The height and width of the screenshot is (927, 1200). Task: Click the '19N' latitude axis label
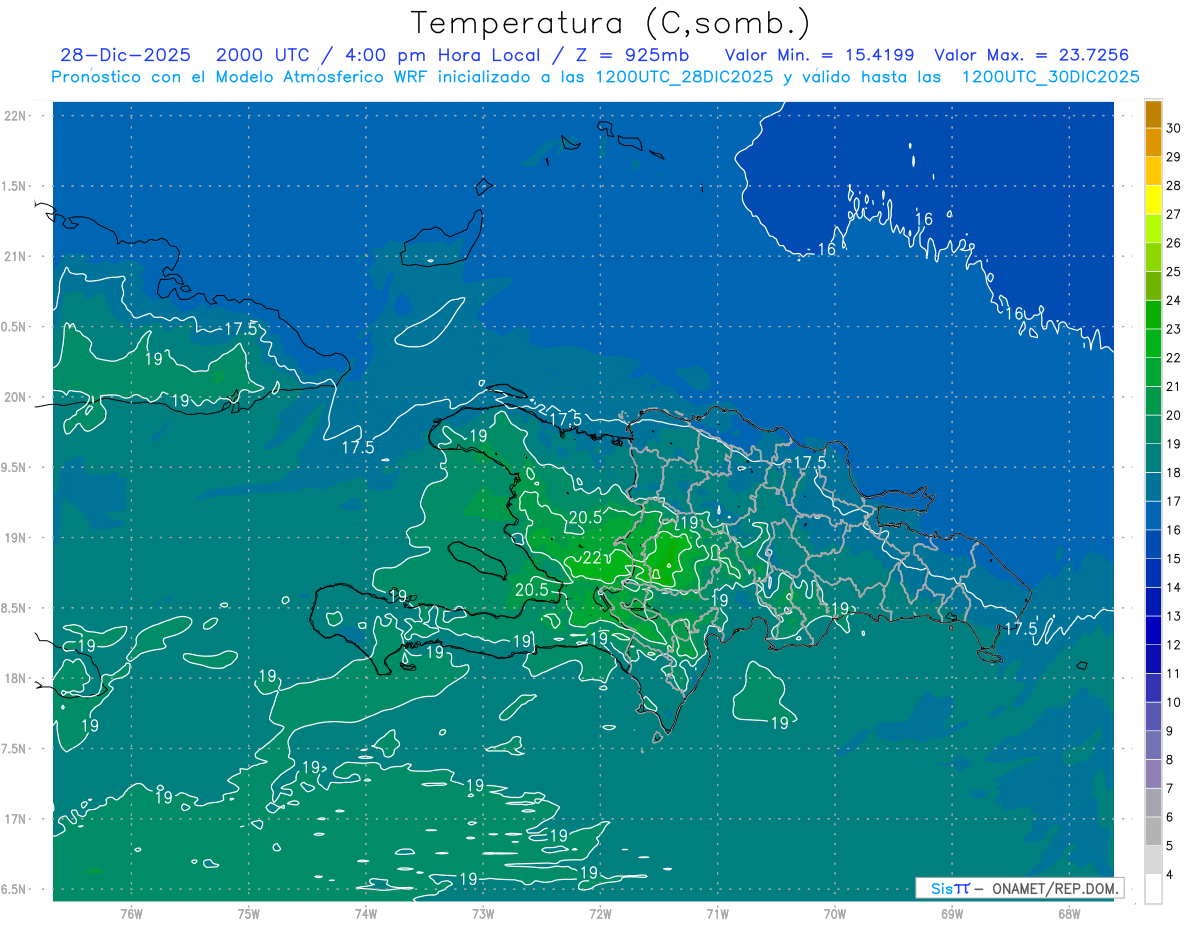15,537
